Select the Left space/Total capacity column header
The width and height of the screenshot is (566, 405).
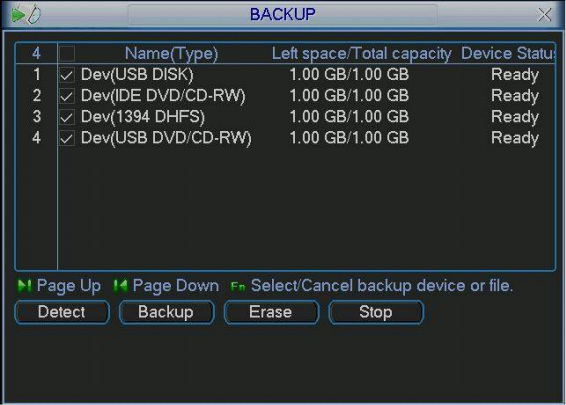[x=361, y=54]
